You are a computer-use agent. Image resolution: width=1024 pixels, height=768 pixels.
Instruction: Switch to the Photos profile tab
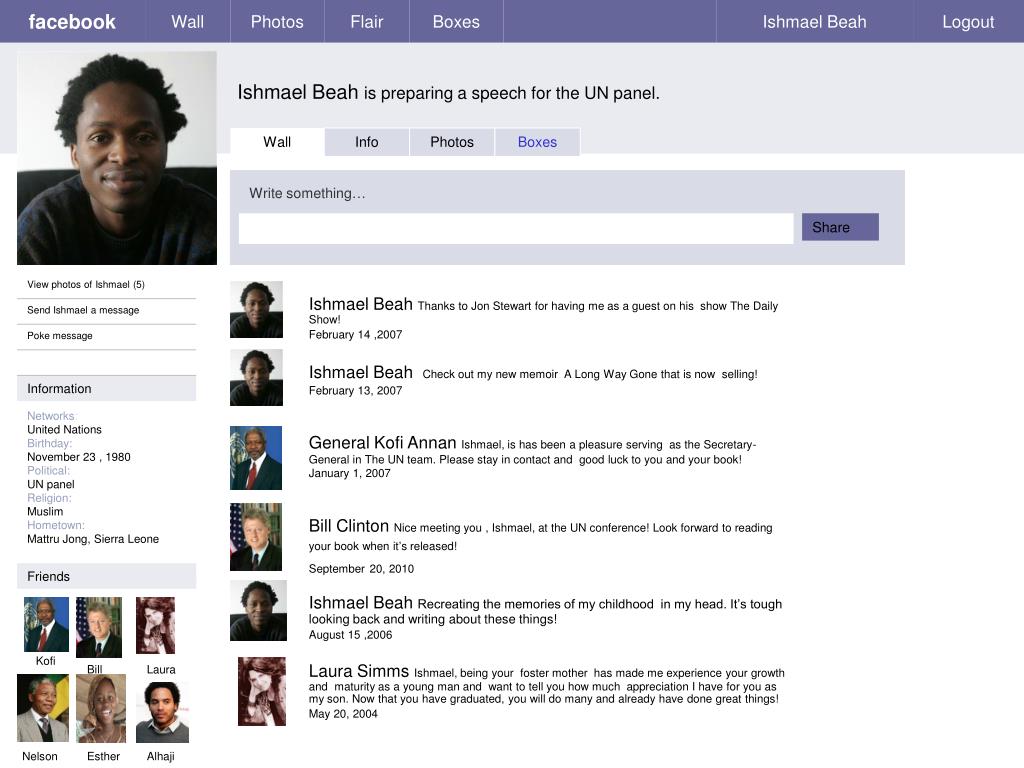[451, 142]
